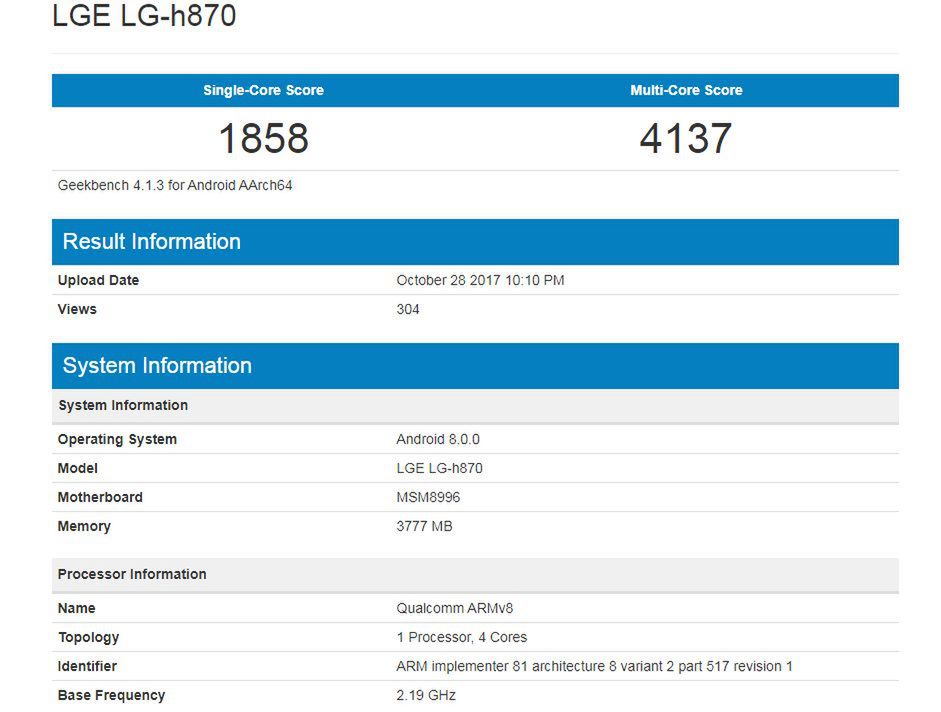Select the Model value LGE LG-h870

(x=439, y=468)
